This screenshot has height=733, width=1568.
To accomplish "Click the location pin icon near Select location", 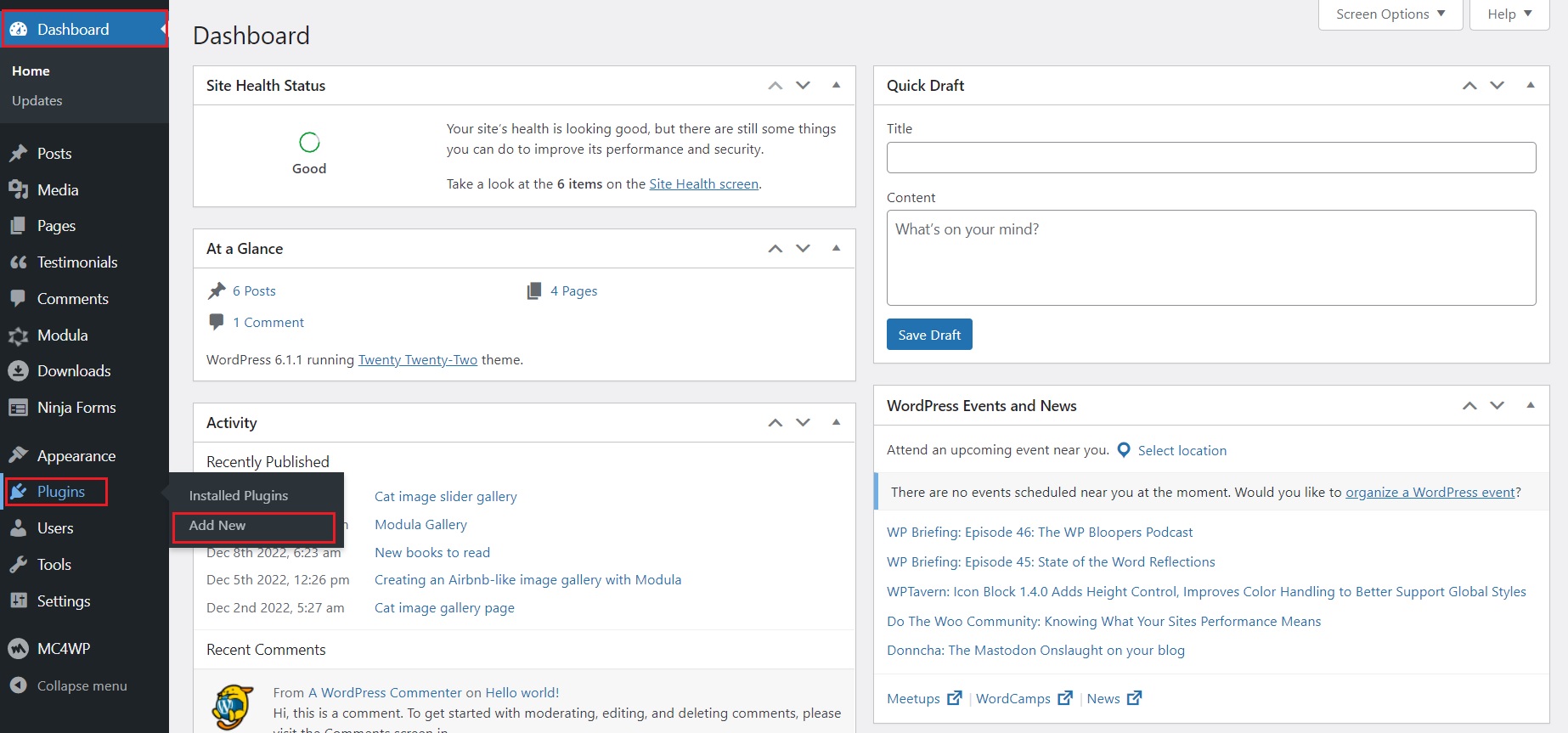I will [1123, 450].
